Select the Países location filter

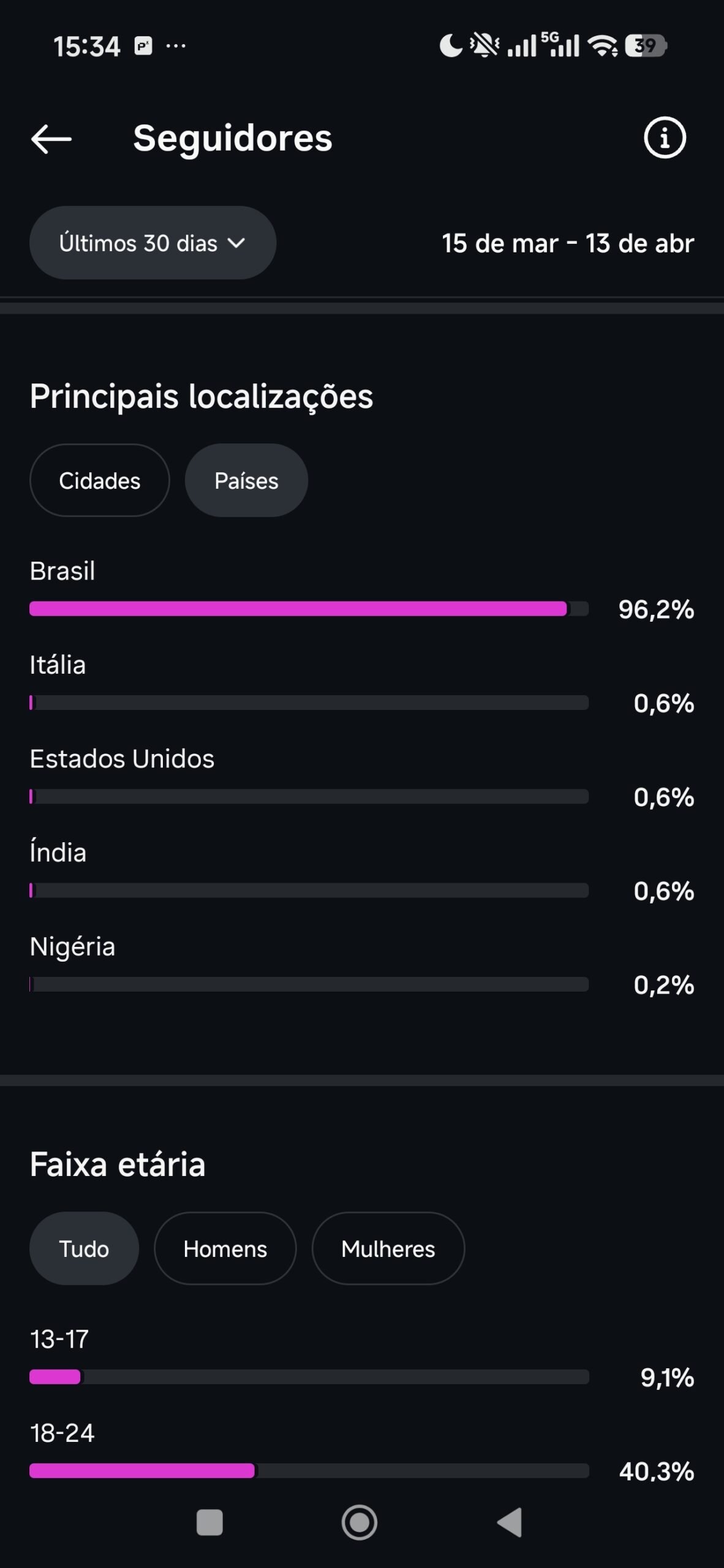tap(246, 481)
